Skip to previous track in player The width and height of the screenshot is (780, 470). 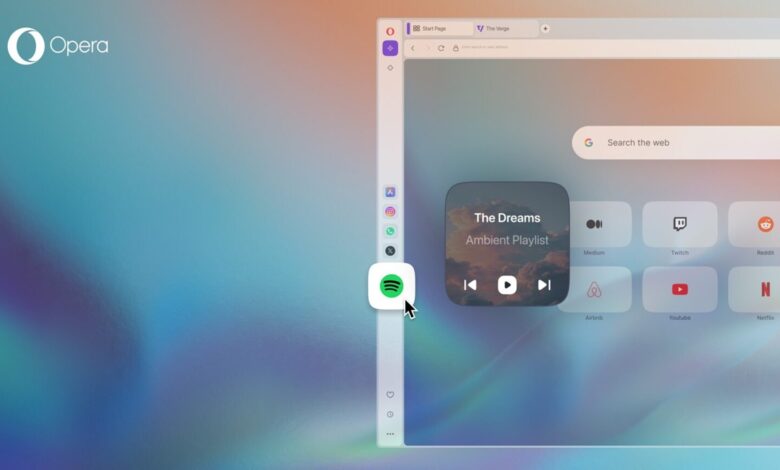coord(470,285)
